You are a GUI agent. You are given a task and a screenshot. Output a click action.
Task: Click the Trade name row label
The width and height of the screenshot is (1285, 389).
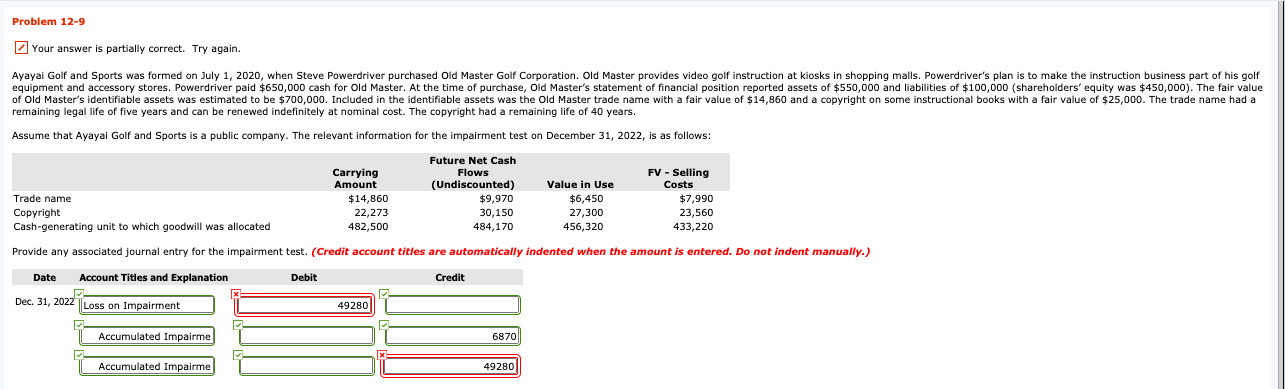[42, 199]
